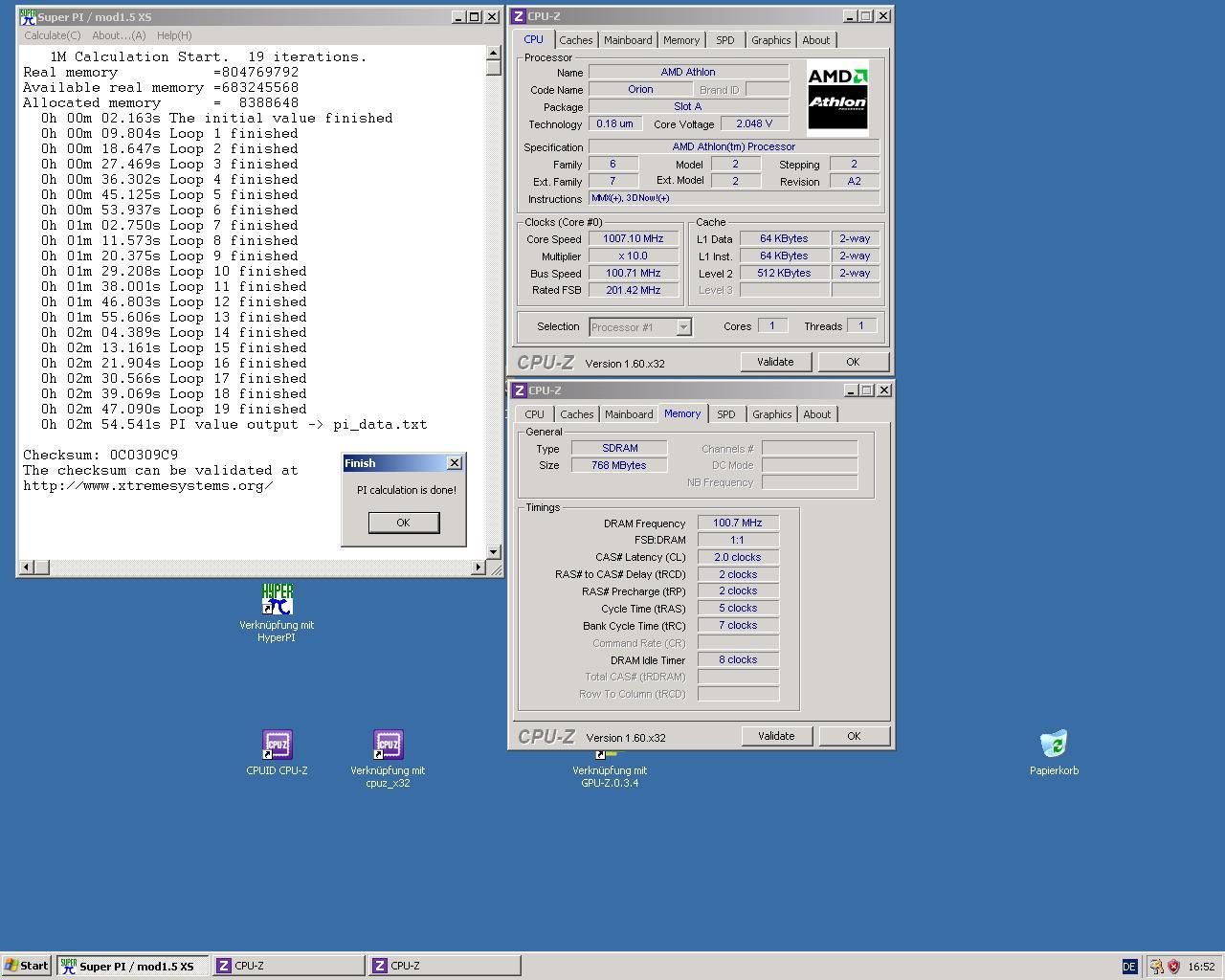
Task: Click OK in upper CPU-Z window
Action: tap(853, 362)
